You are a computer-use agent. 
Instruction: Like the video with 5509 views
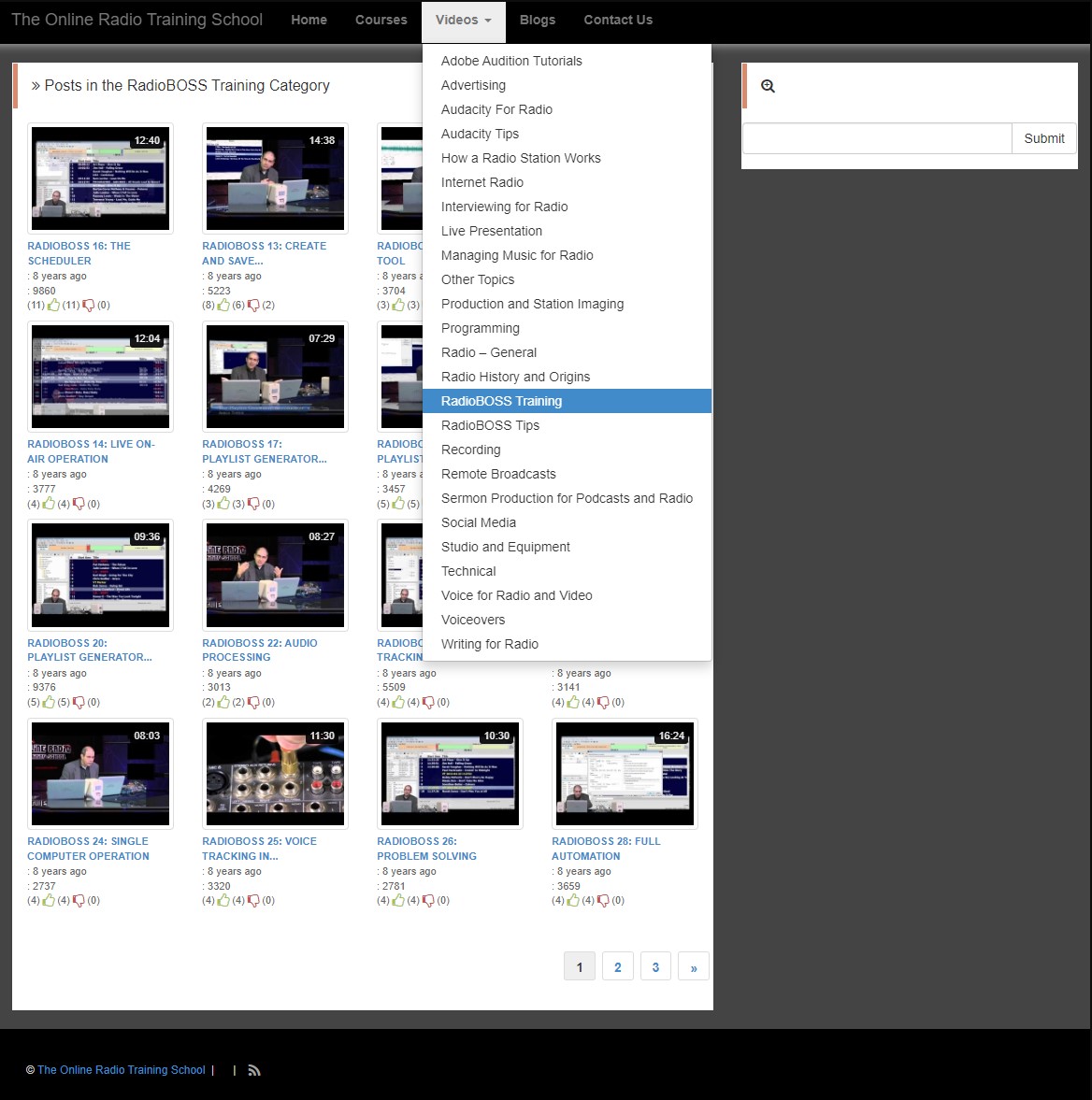click(398, 702)
